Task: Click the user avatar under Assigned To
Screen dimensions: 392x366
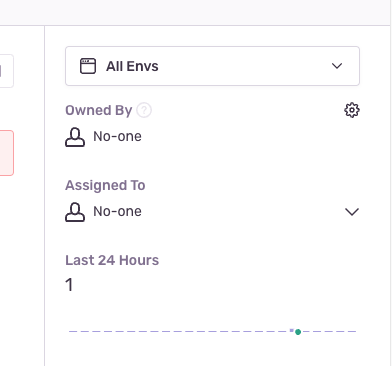Action: click(75, 212)
